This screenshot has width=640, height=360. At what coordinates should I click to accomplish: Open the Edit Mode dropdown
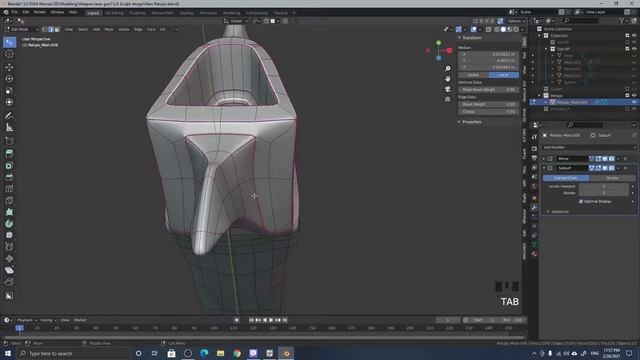coord(22,29)
